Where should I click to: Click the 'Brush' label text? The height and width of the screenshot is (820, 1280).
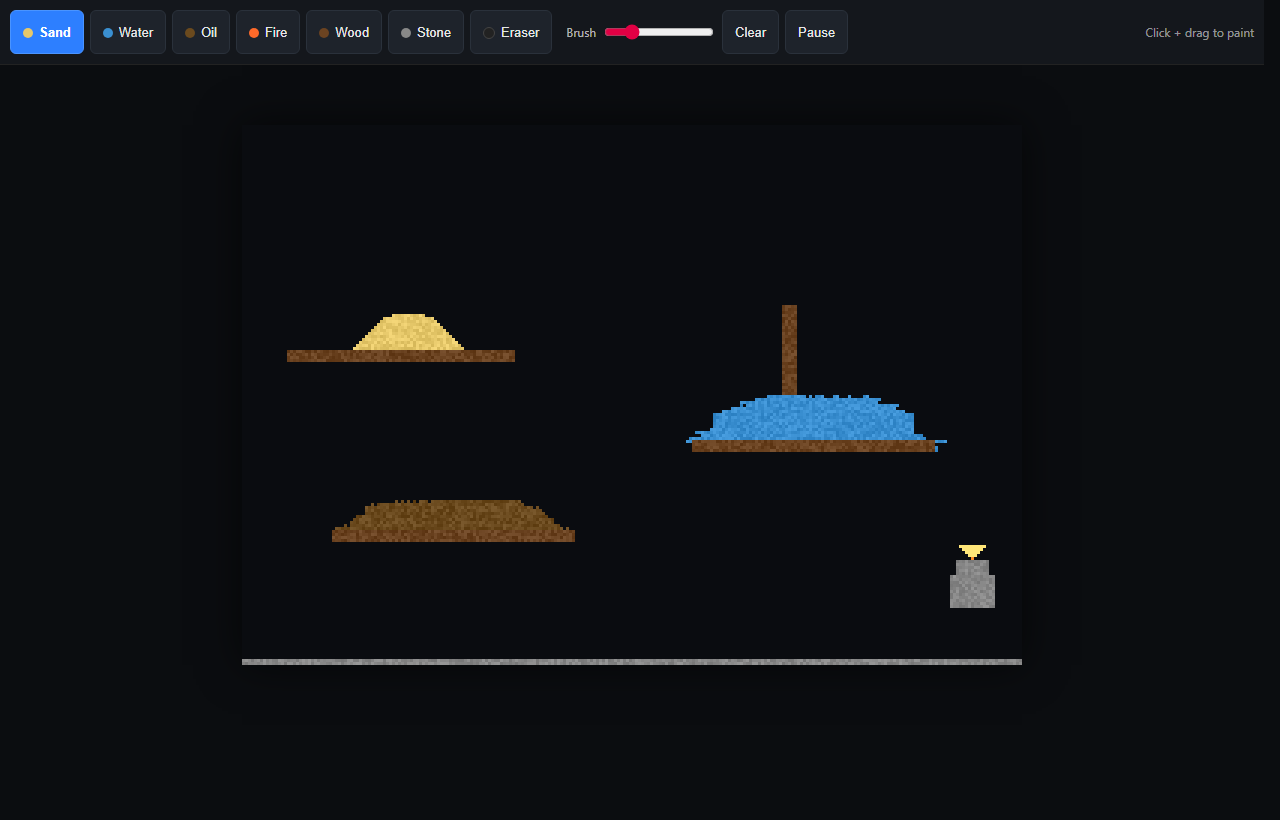(x=581, y=33)
